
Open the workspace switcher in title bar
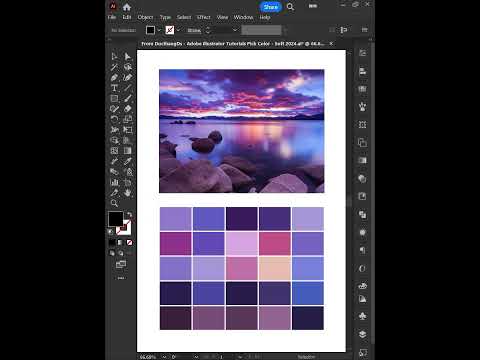click(x=313, y=6)
